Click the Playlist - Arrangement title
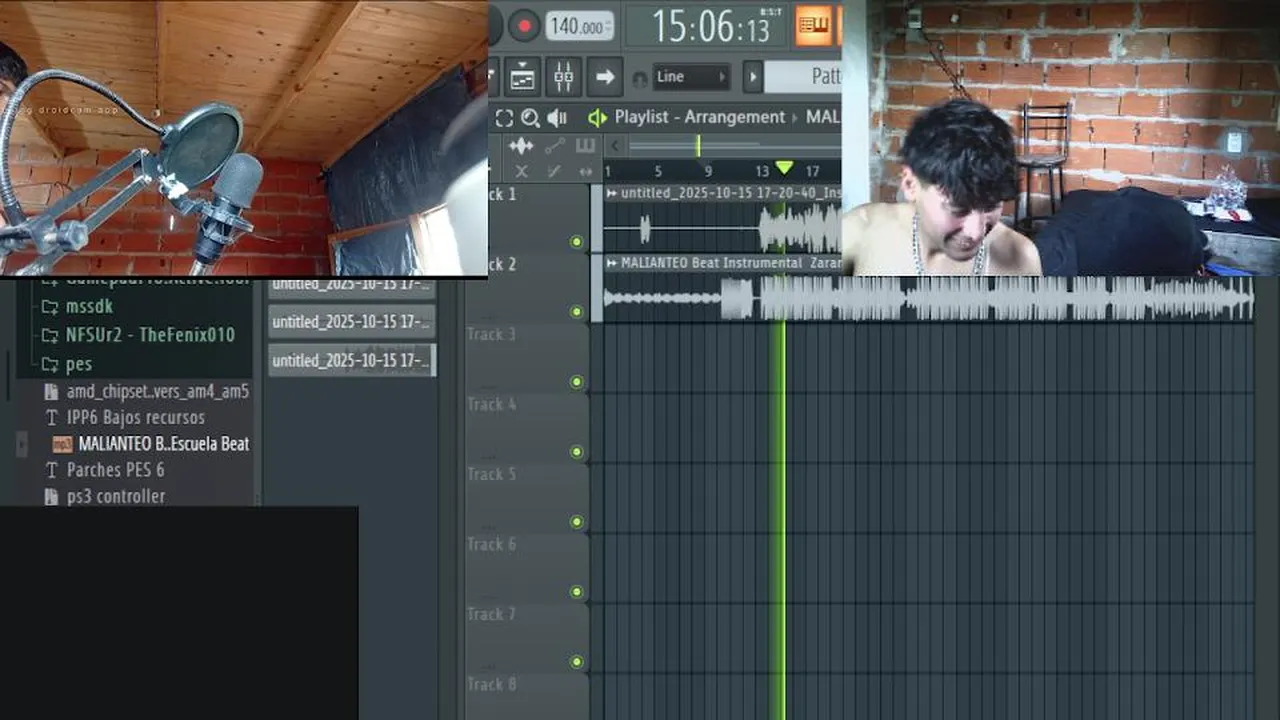This screenshot has height=720, width=1280. (700, 117)
